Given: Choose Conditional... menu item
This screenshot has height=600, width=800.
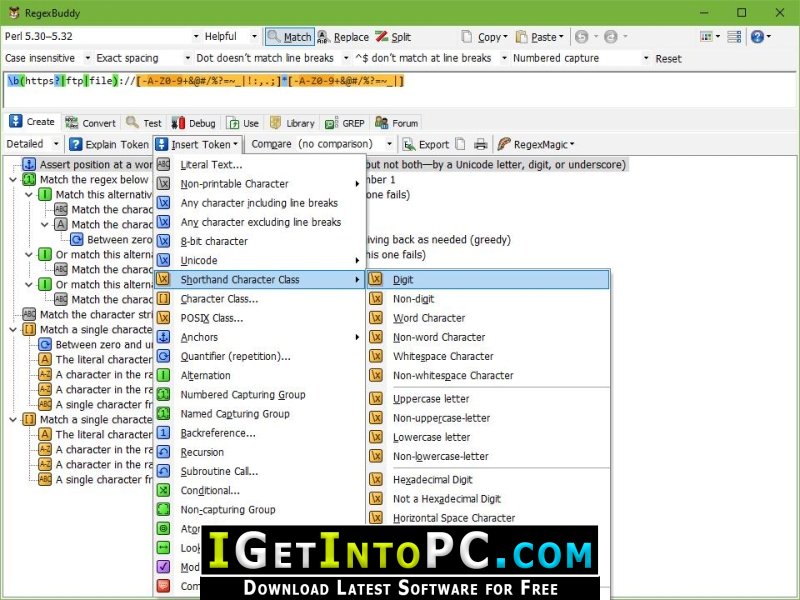Looking at the screenshot, I should 260,490.
